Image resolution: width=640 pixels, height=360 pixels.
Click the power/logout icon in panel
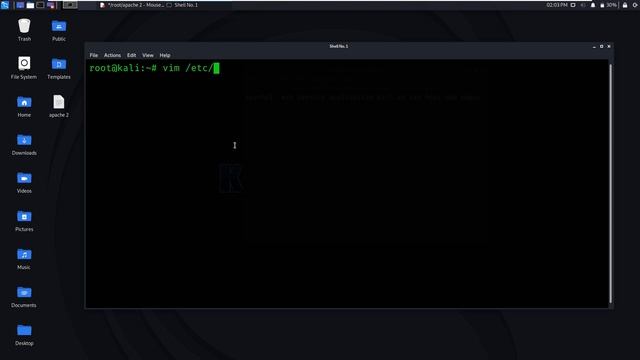coord(635,5)
